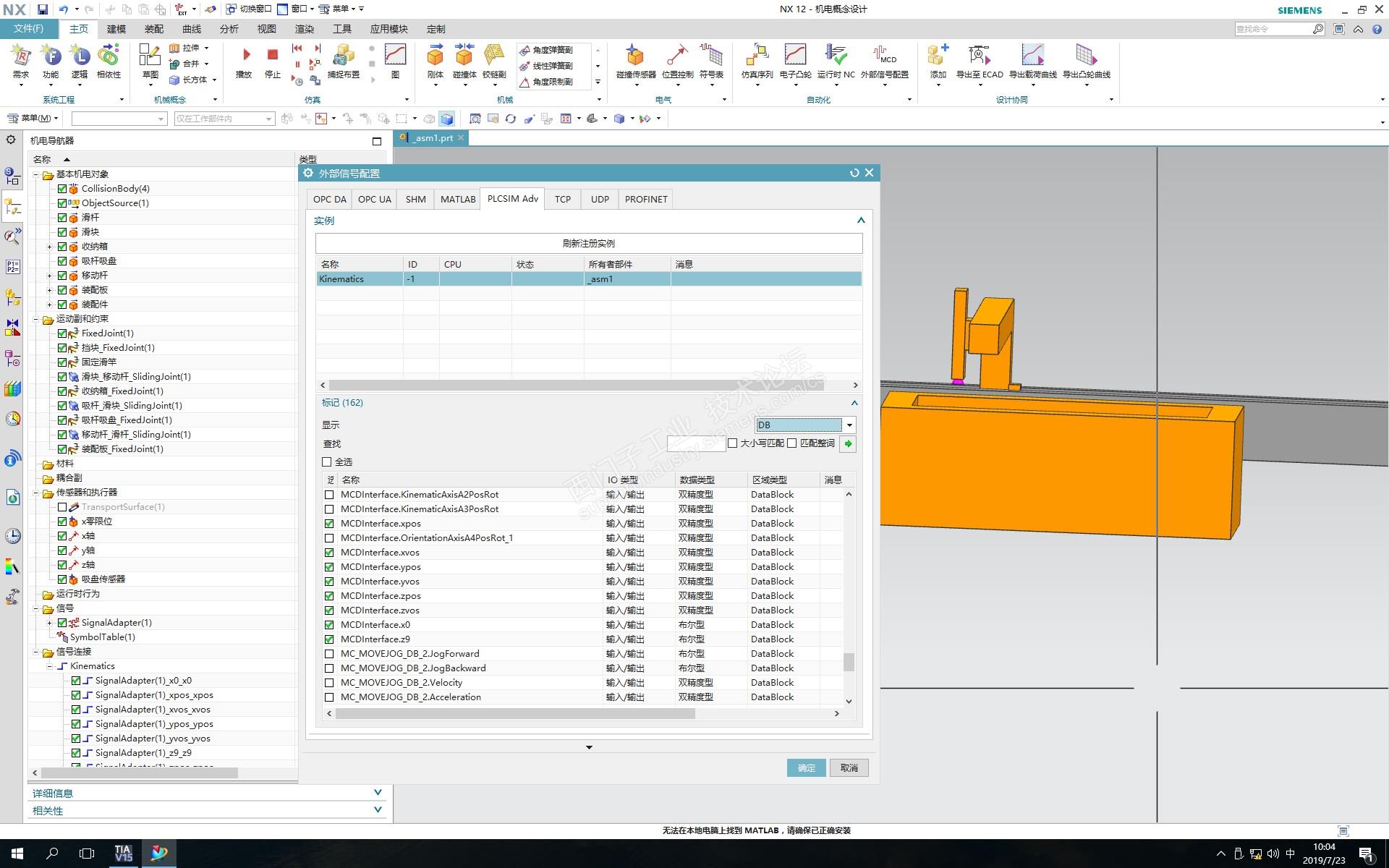Click the 刷新注册实例 button

(x=588, y=244)
